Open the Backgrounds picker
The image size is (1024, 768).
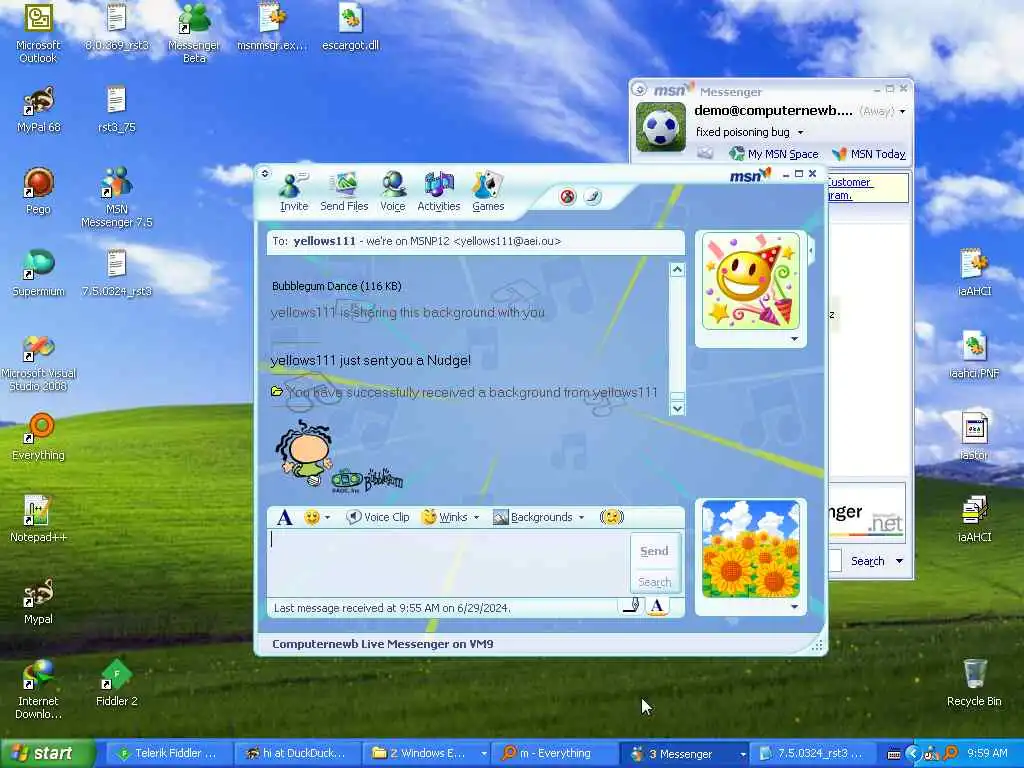pyautogui.click(x=533, y=517)
